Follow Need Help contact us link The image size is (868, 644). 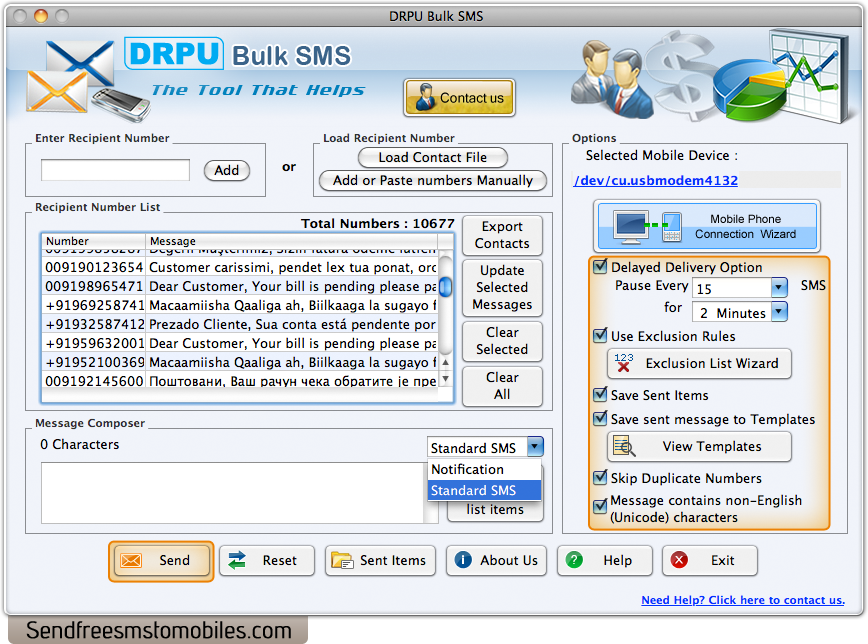743,600
